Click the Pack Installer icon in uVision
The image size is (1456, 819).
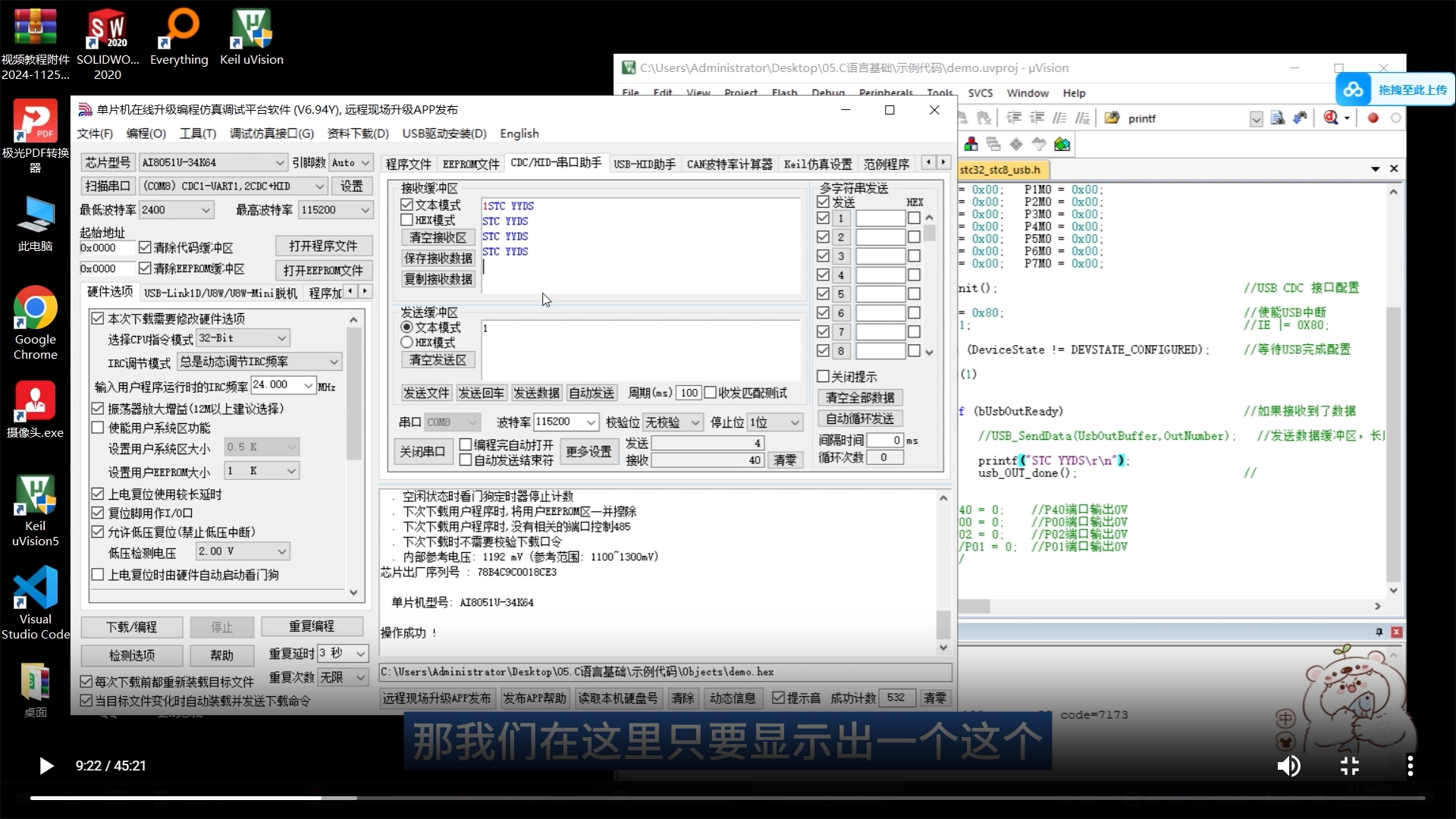pos(1062,144)
